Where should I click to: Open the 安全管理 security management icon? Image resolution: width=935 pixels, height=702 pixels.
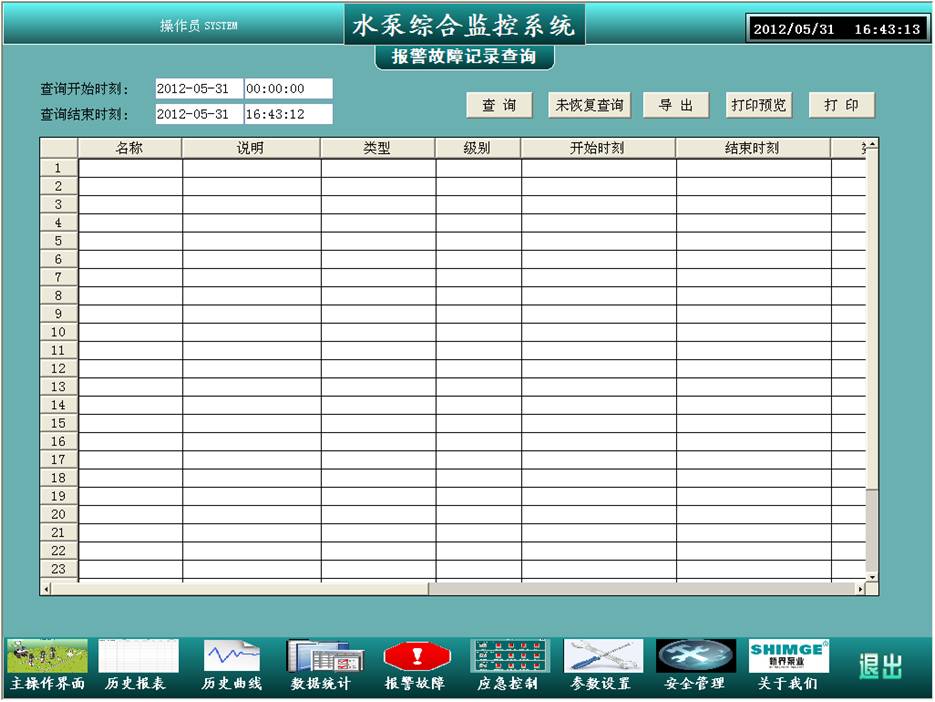click(695, 657)
